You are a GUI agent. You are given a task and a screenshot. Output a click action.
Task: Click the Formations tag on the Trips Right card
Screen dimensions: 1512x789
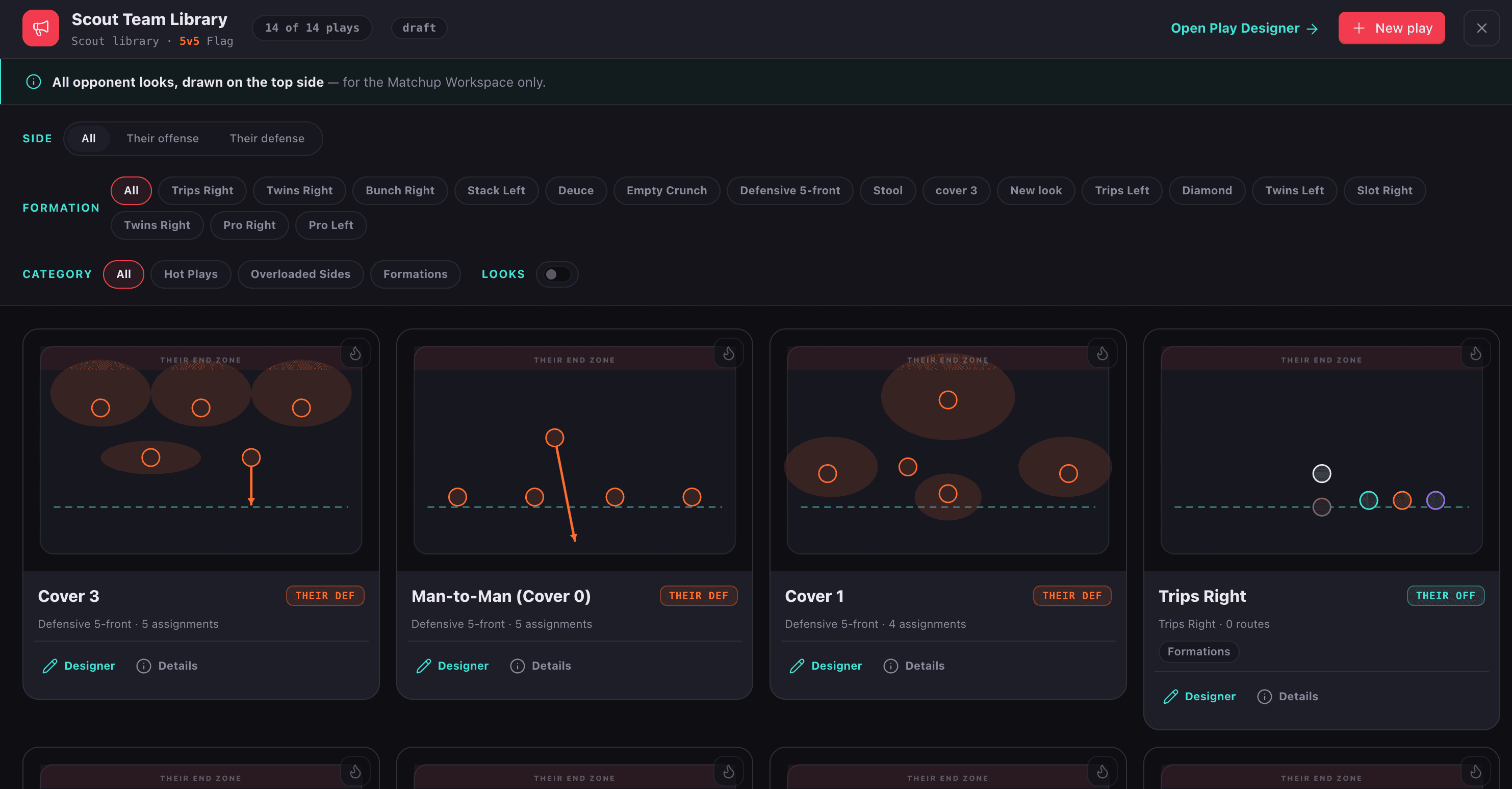pos(1198,652)
